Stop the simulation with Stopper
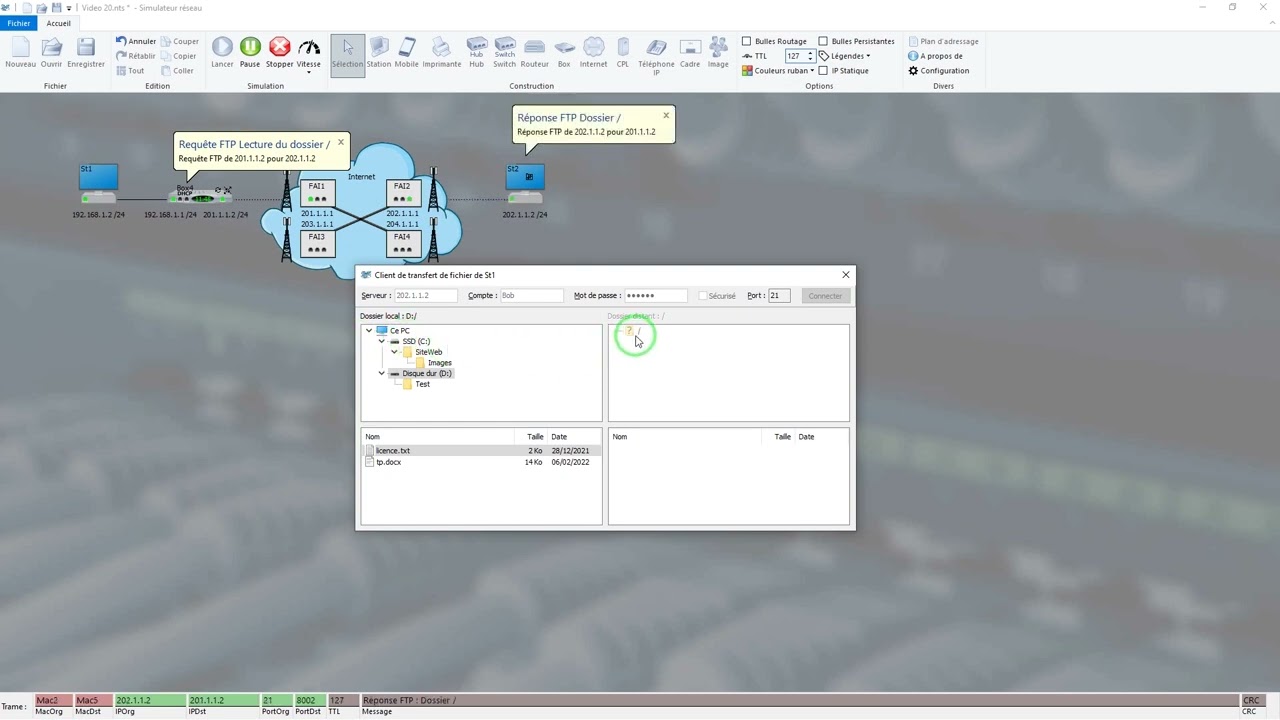1280x720 pixels. click(x=280, y=53)
